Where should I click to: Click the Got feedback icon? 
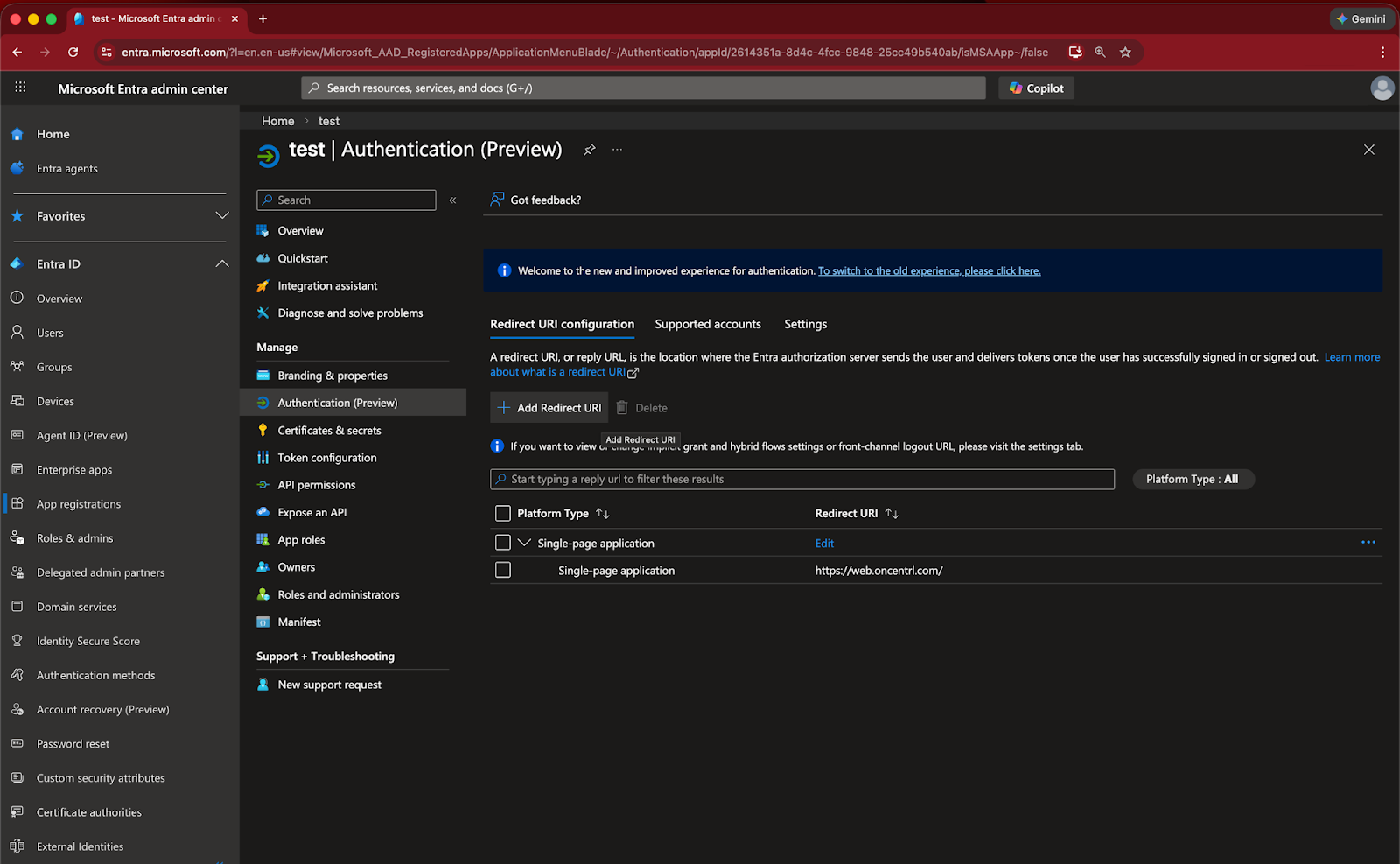tap(497, 200)
